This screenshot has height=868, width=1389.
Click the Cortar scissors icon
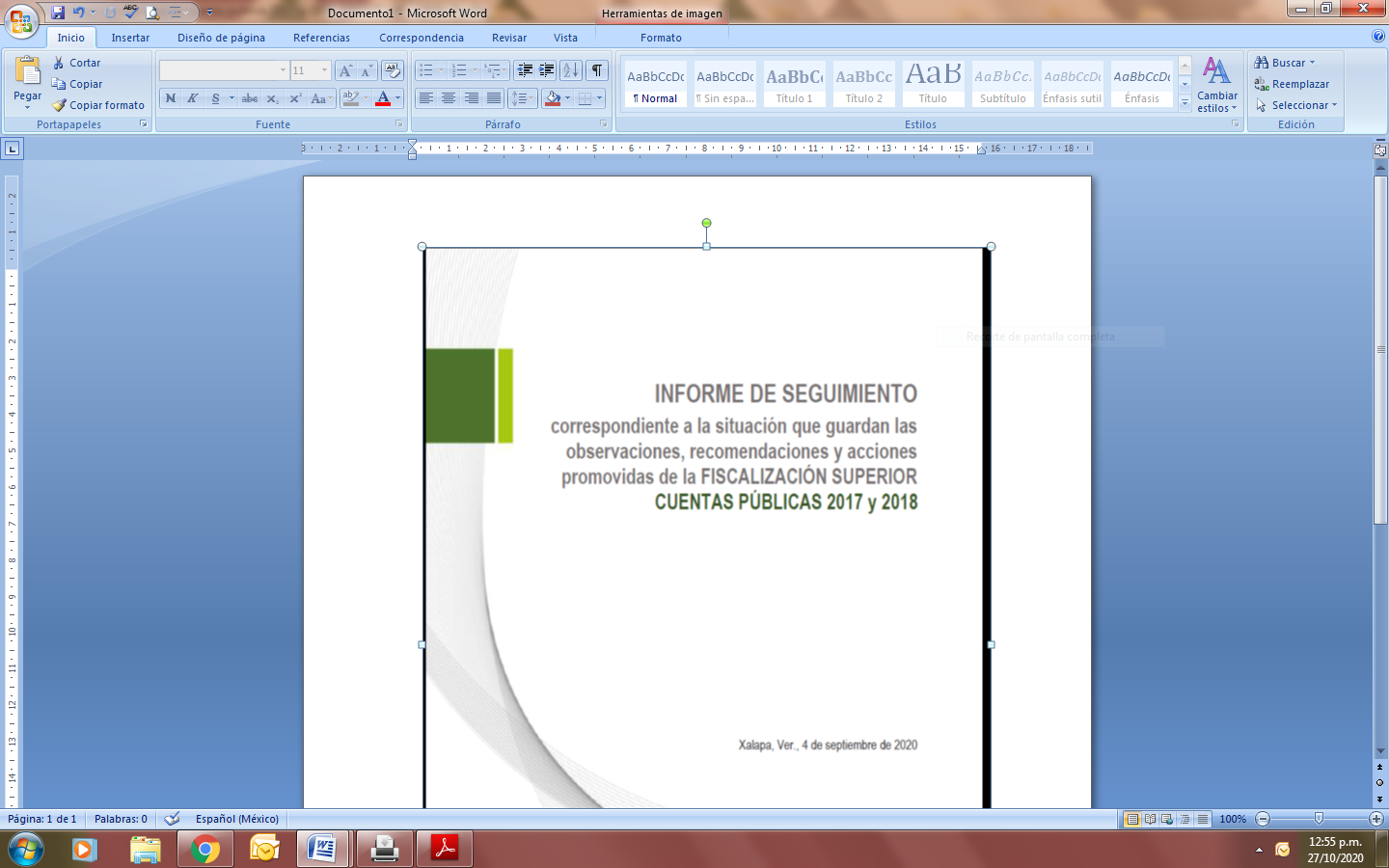point(59,63)
